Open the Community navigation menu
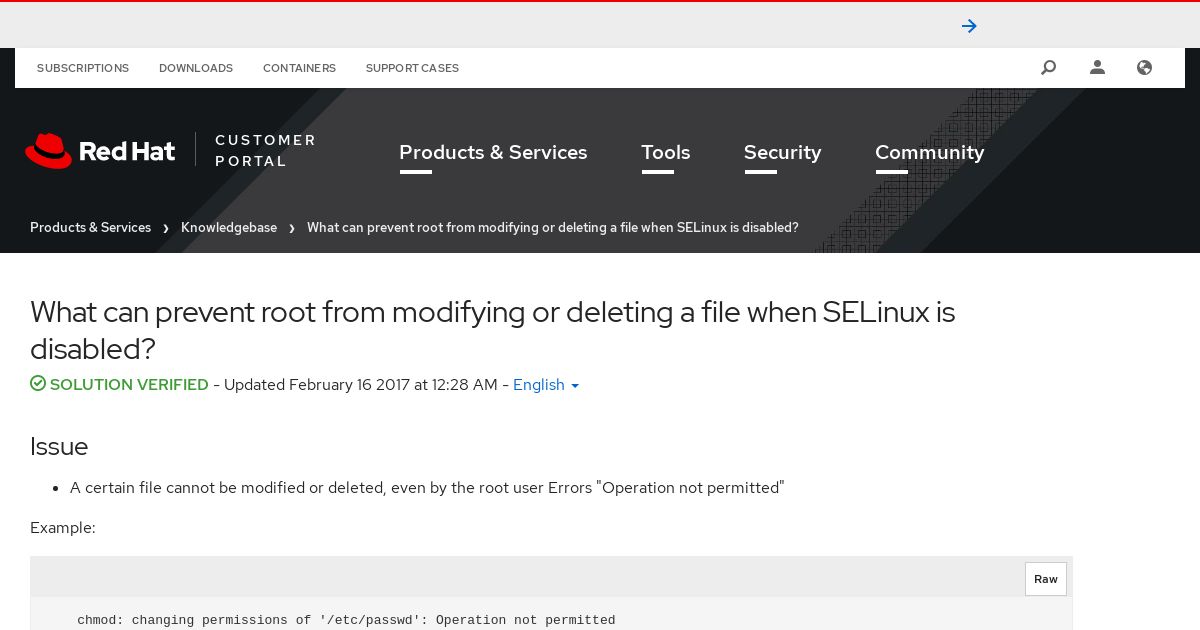 click(930, 153)
